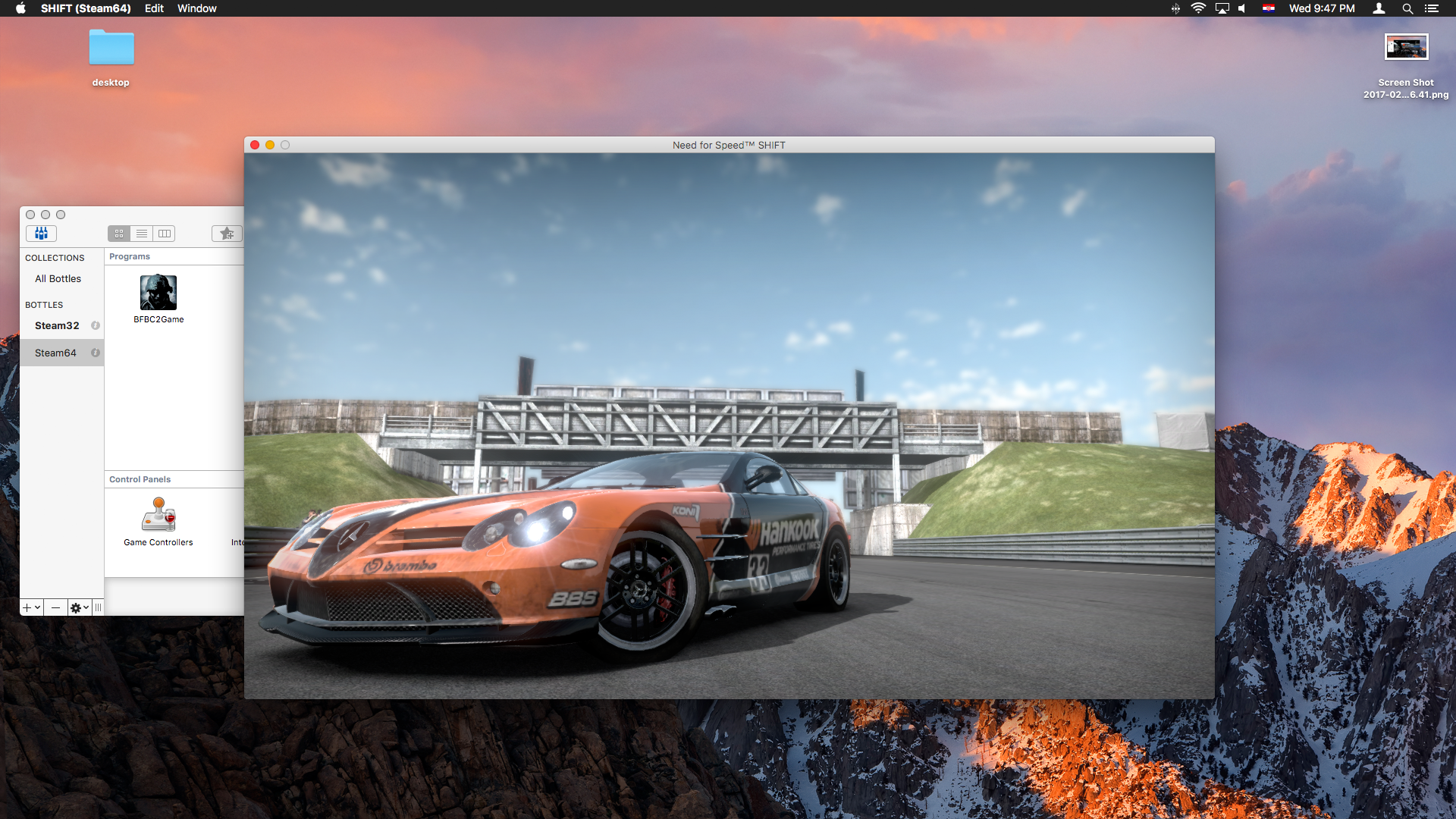Viewport: 1456px width, 819px height.
Task: Select All Bottles in Collections
Action: coord(57,278)
